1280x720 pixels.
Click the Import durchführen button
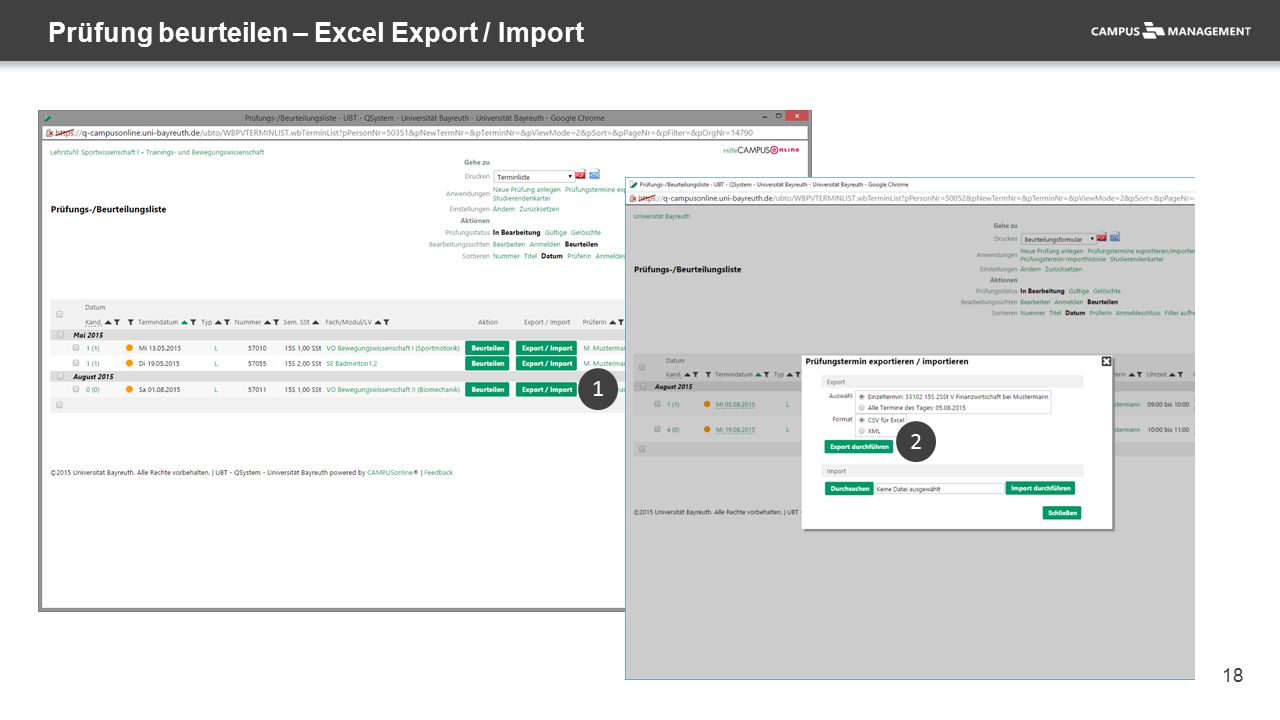pyautogui.click(x=1040, y=489)
